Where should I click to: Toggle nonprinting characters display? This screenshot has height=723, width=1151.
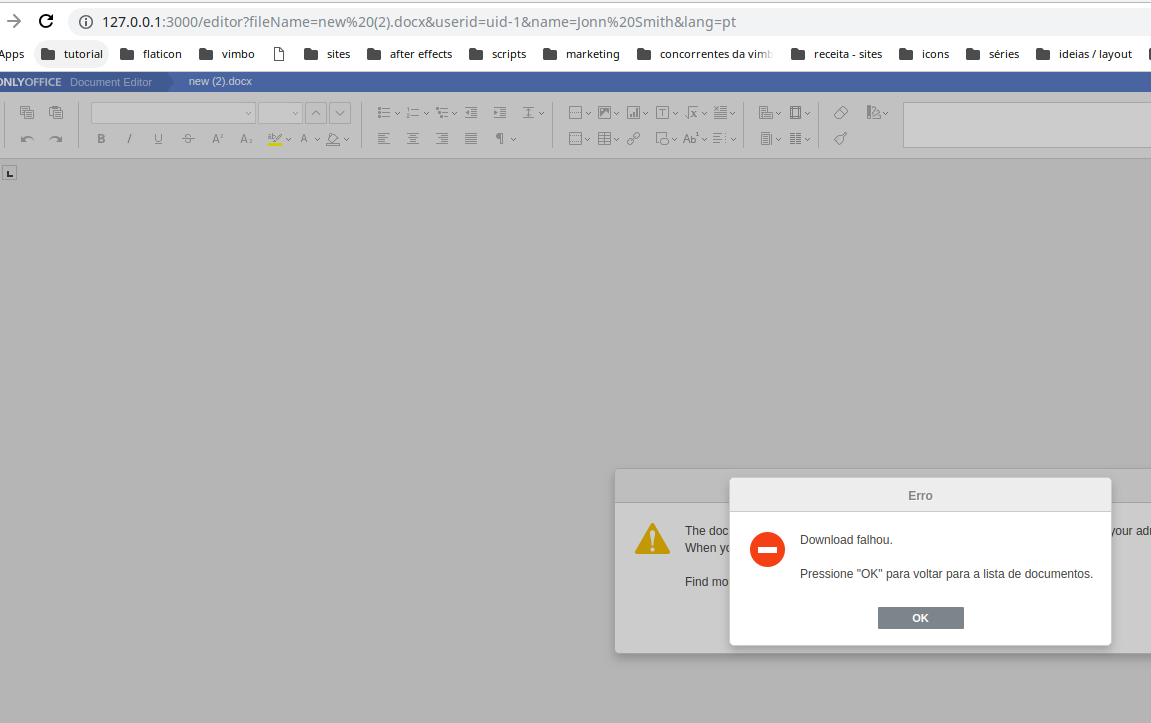pos(499,138)
